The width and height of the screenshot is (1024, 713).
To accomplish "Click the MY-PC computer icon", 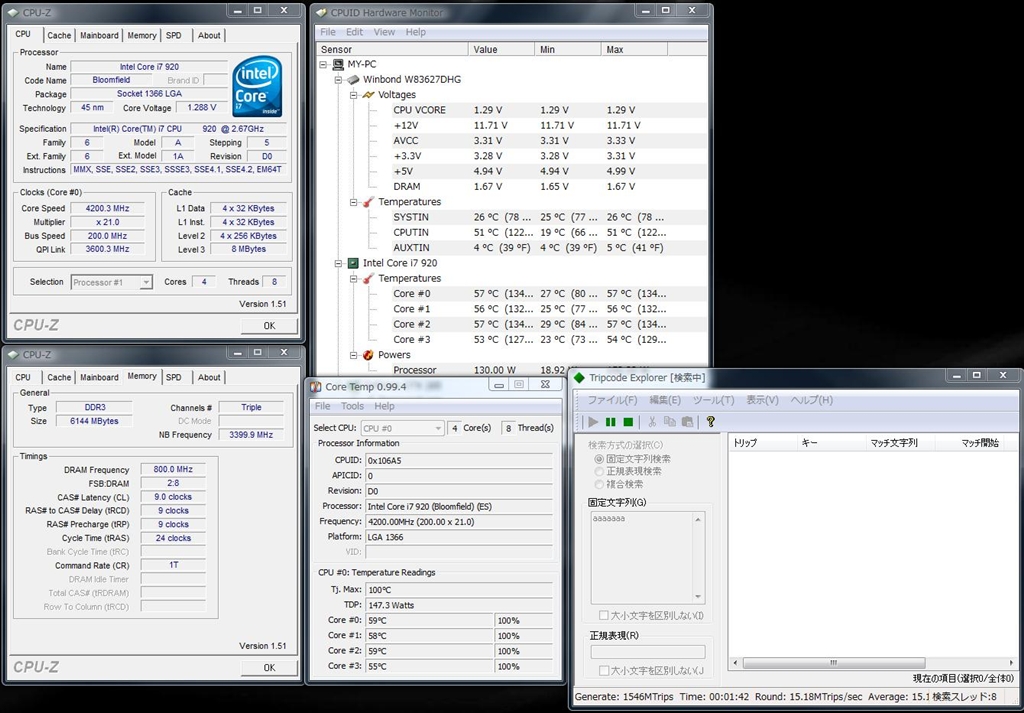I will (339, 64).
